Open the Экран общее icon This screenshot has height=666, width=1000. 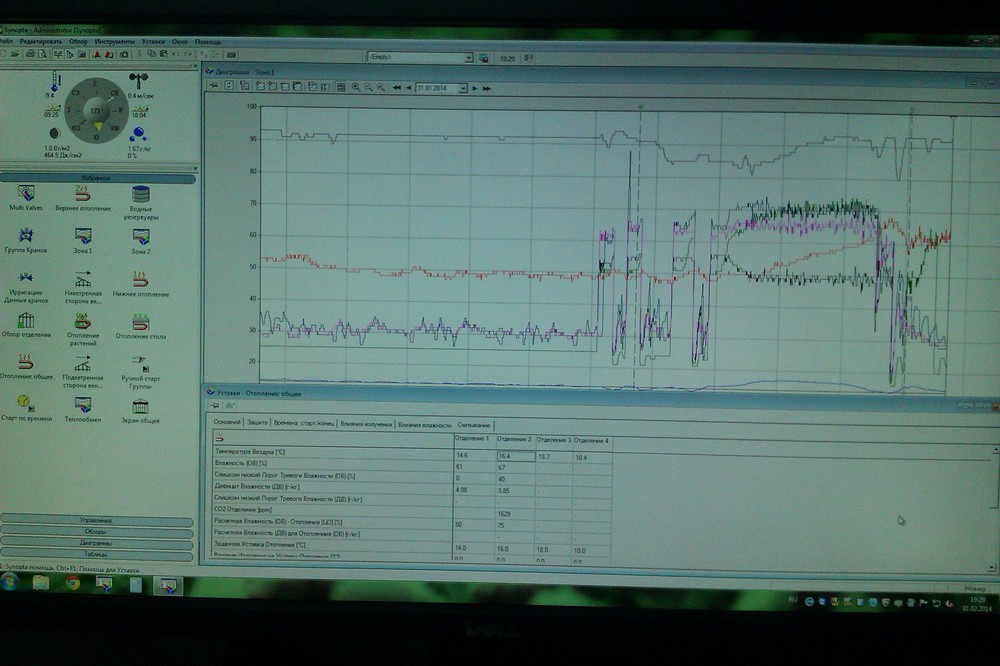point(140,410)
